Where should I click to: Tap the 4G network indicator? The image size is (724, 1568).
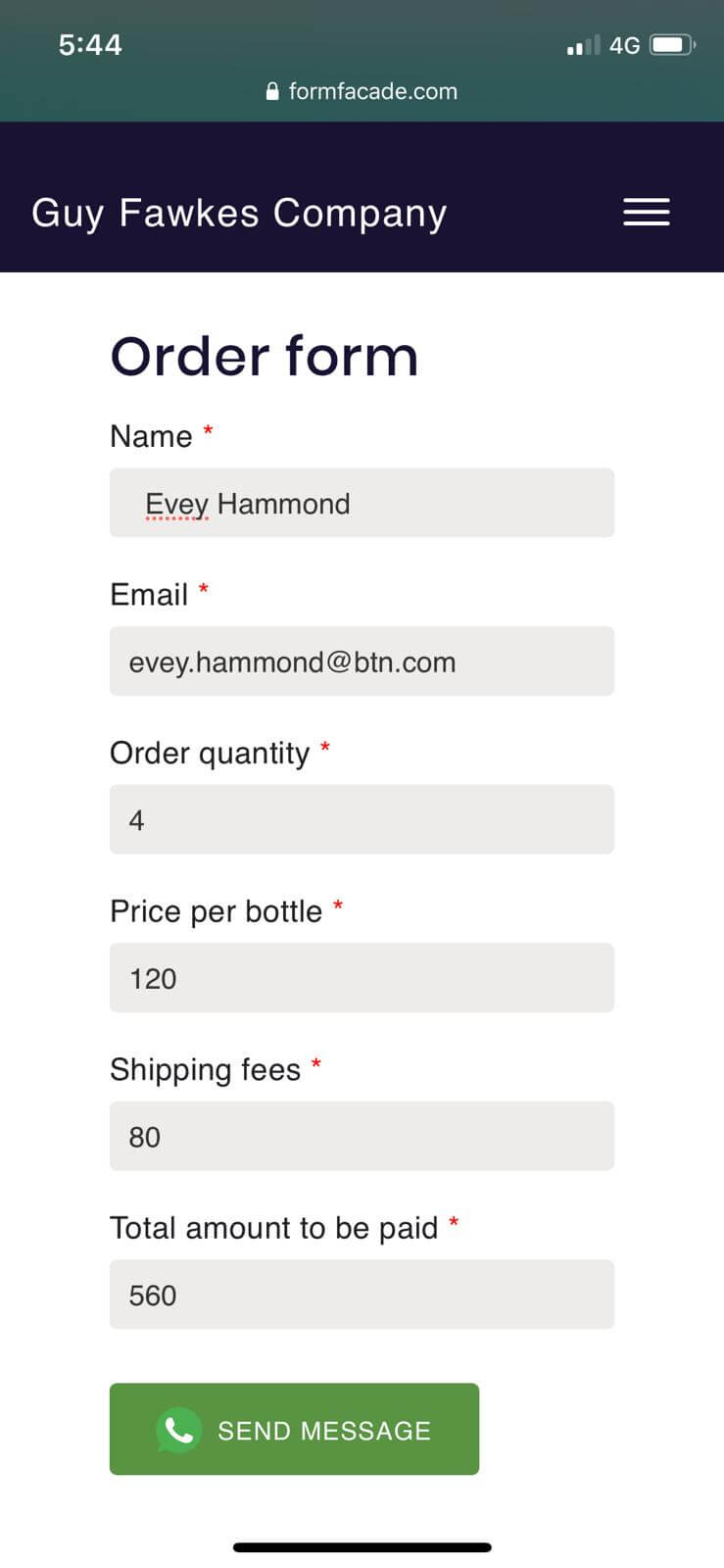(x=624, y=45)
